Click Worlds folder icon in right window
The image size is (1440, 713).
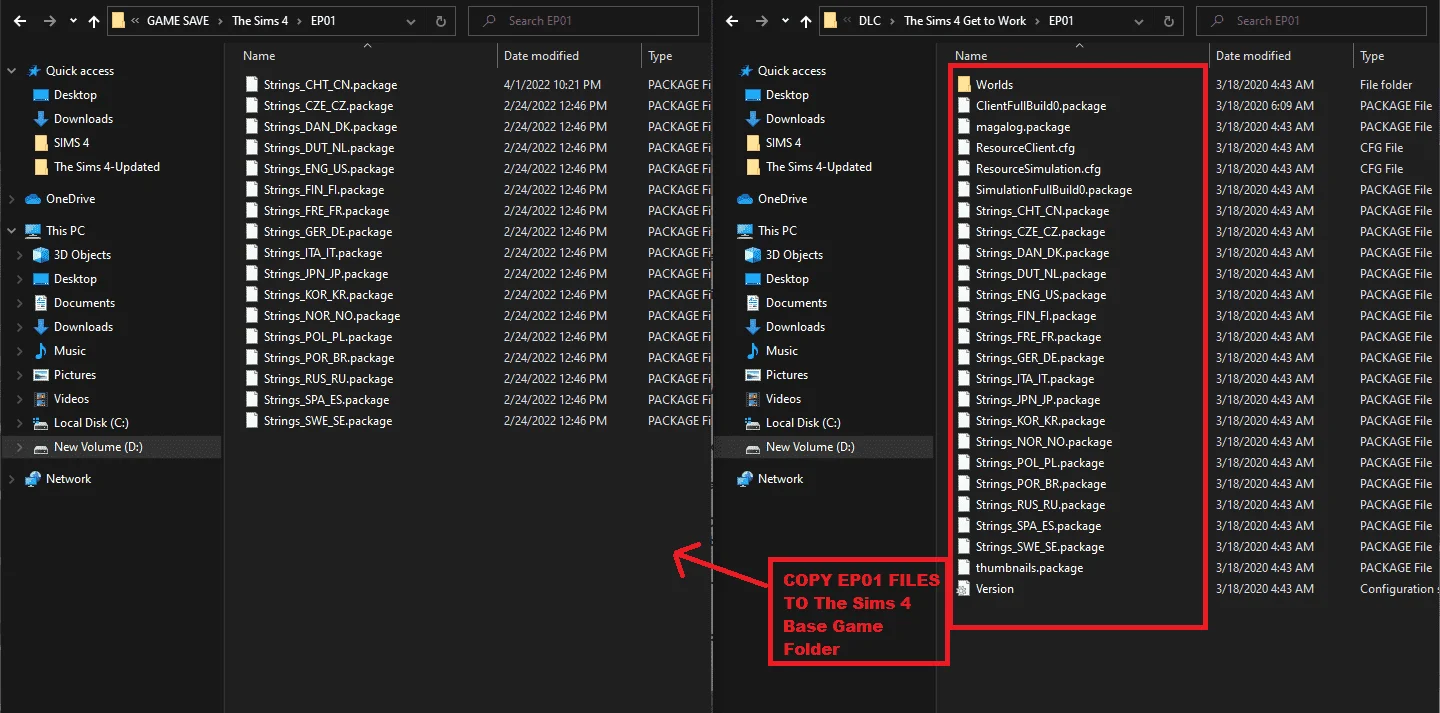point(964,85)
